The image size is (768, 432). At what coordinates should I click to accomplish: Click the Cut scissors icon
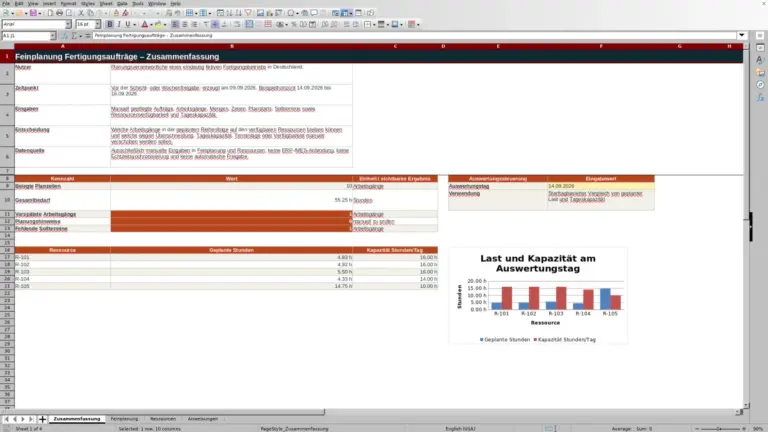(81, 13)
